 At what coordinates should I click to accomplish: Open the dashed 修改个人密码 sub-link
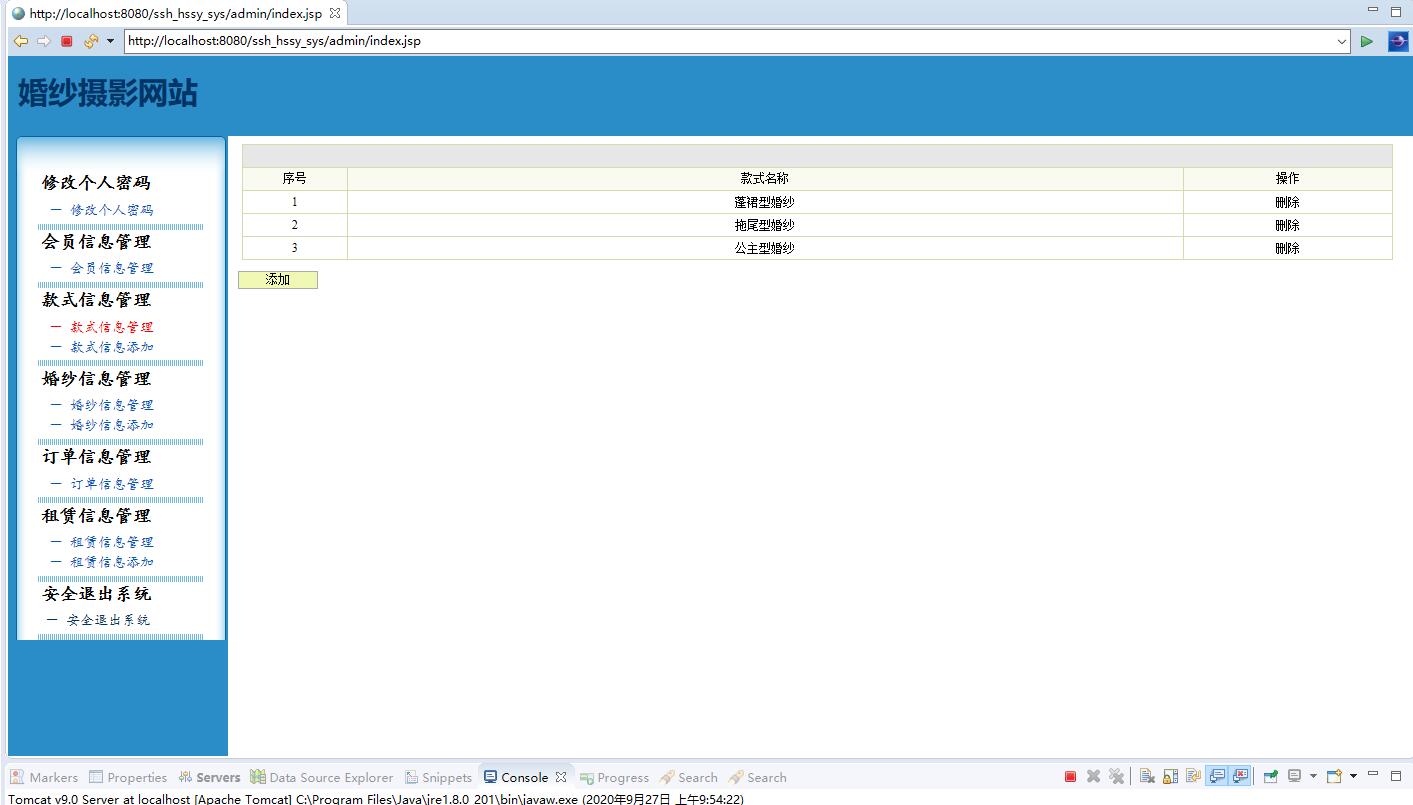pyautogui.click(x=112, y=210)
